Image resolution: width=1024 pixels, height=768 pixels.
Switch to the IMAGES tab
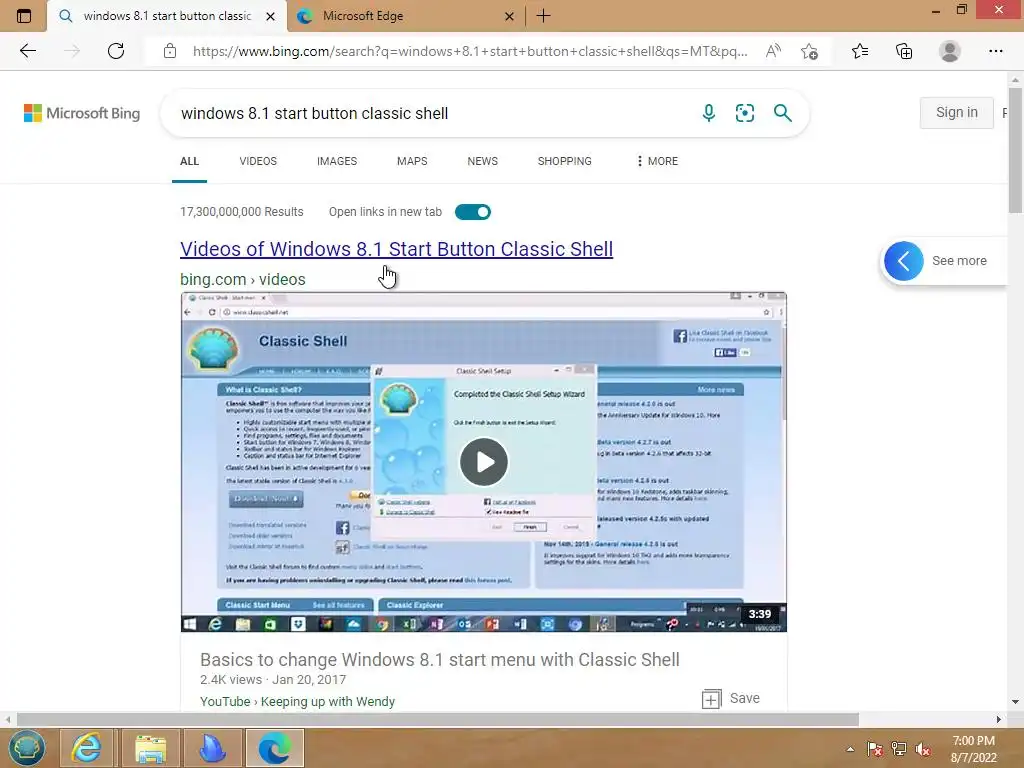(x=337, y=161)
